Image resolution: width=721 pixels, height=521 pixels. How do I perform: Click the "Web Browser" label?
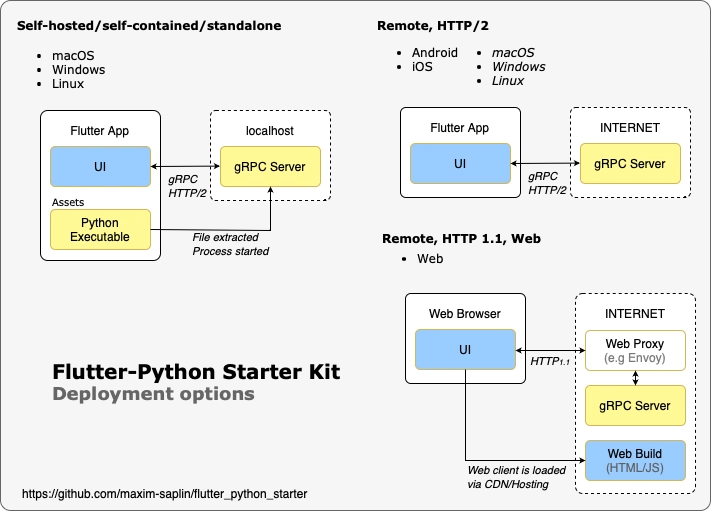(465, 314)
